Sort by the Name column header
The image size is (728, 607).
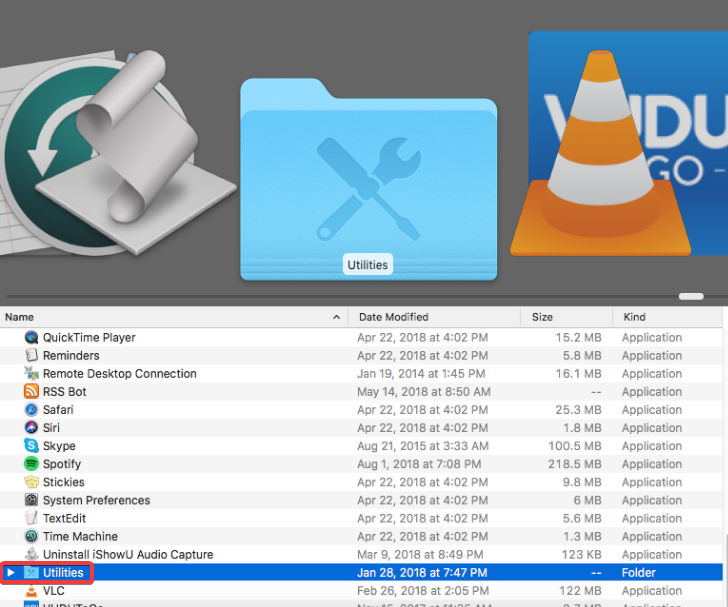174,317
